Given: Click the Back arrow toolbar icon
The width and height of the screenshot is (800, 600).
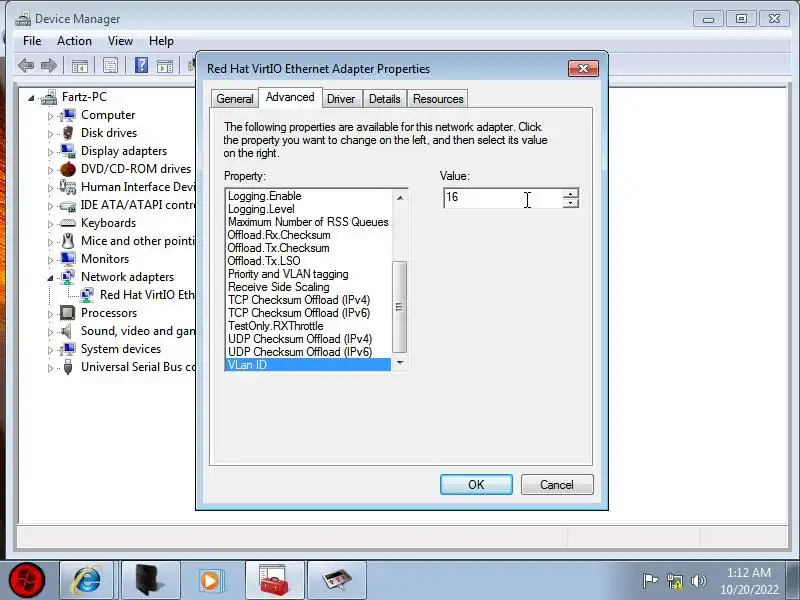Looking at the screenshot, I should pos(26,65).
